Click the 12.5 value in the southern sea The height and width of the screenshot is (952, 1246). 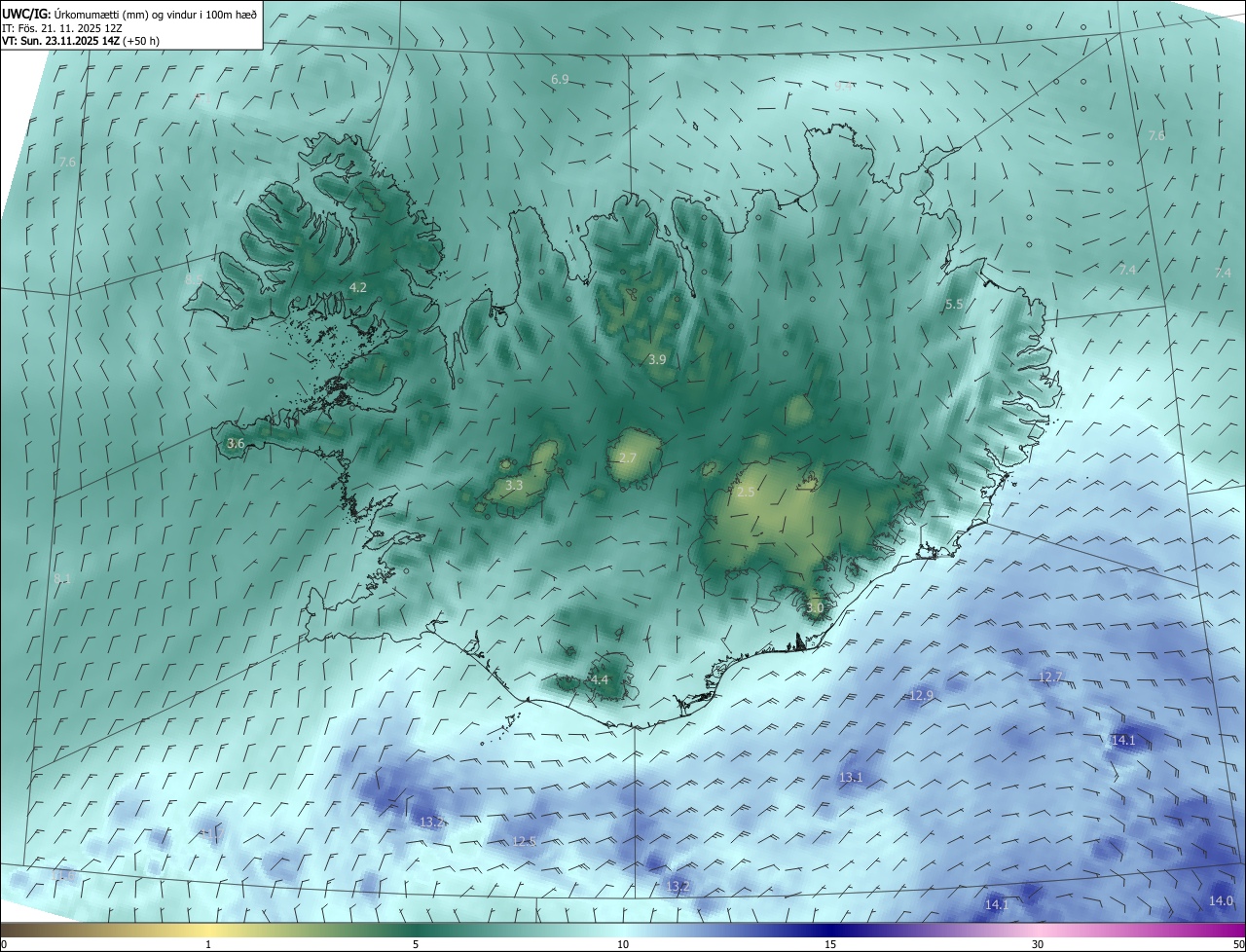coord(524,841)
